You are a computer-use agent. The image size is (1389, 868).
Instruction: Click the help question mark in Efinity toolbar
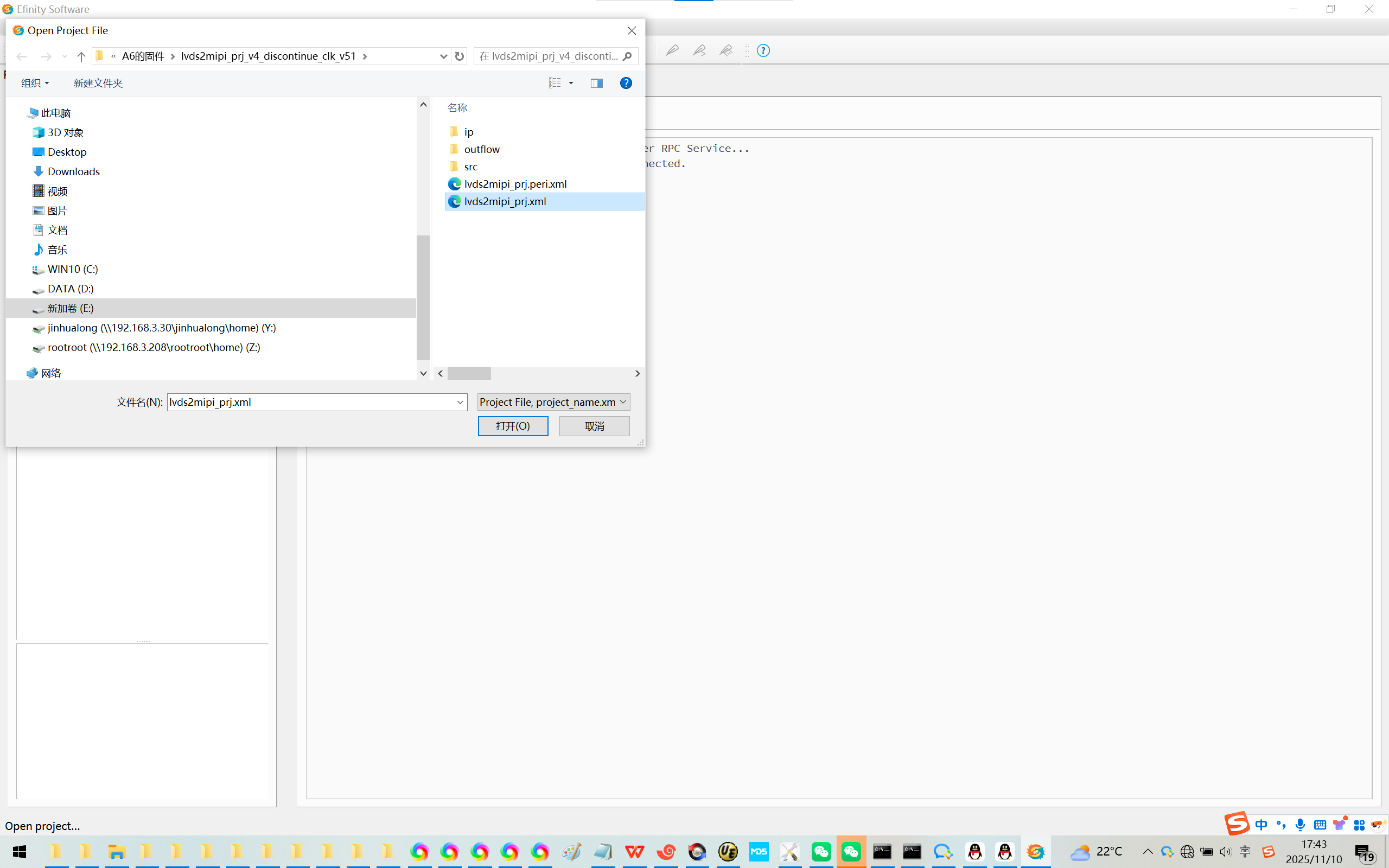click(763, 50)
